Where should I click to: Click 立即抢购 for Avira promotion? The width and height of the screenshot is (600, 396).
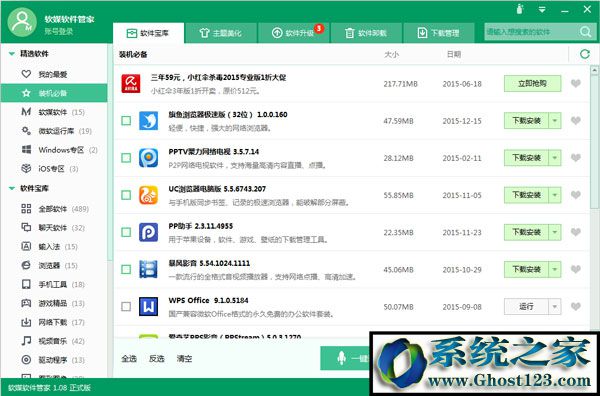(532, 83)
